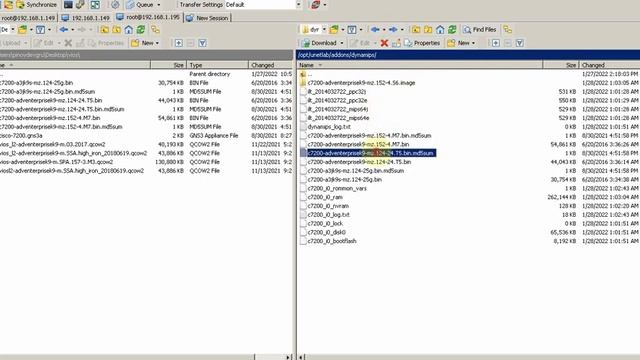640x360 pixels.
Task: Select dynamips_log.txt in right panel
Action: click(329, 127)
